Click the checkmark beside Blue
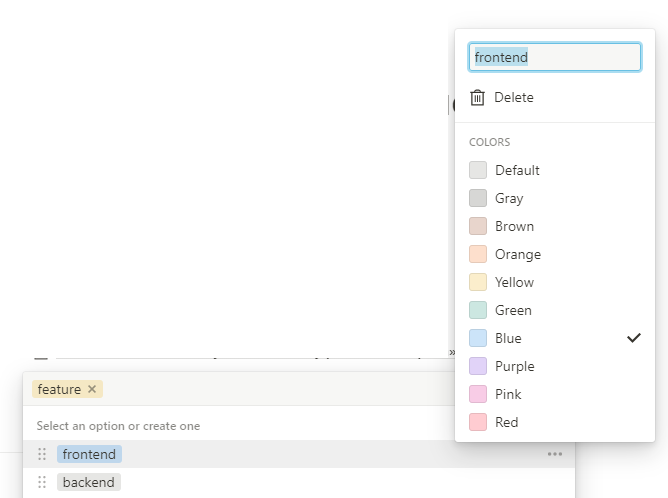Viewport: 668px width, 498px height. tap(634, 338)
